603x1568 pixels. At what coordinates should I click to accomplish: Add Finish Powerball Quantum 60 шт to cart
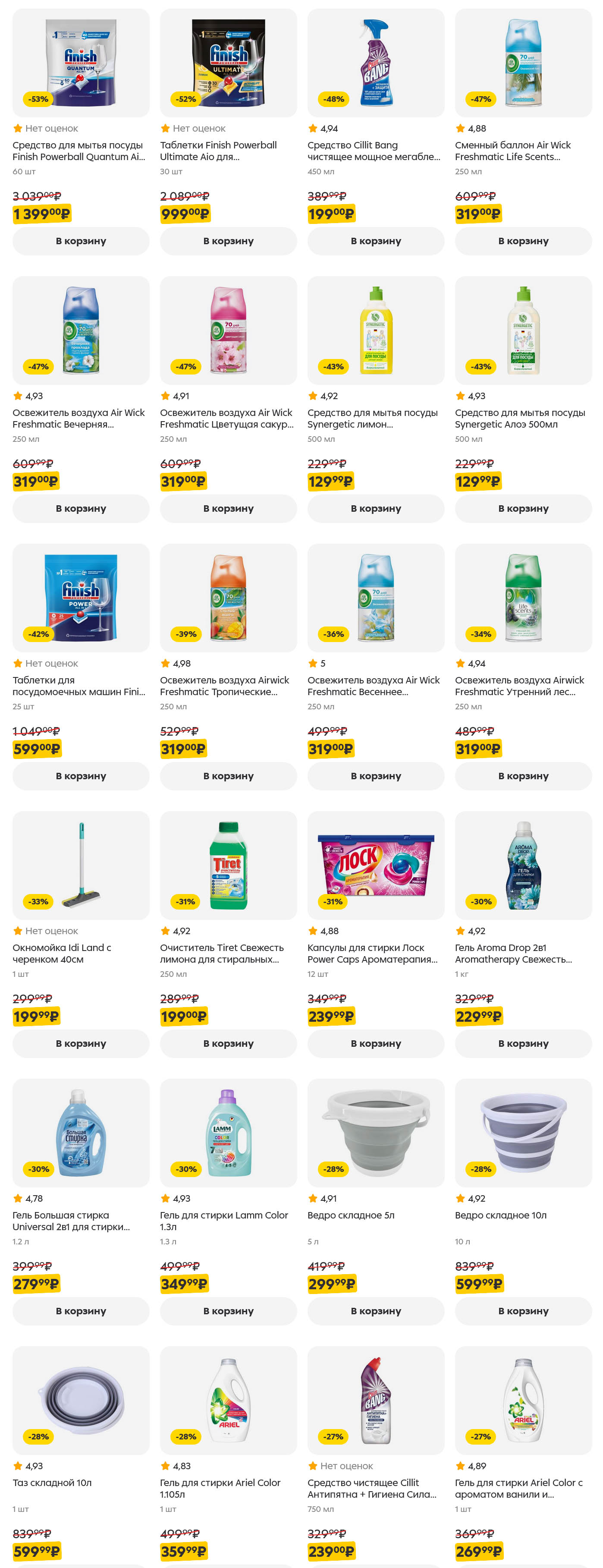coord(81,241)
